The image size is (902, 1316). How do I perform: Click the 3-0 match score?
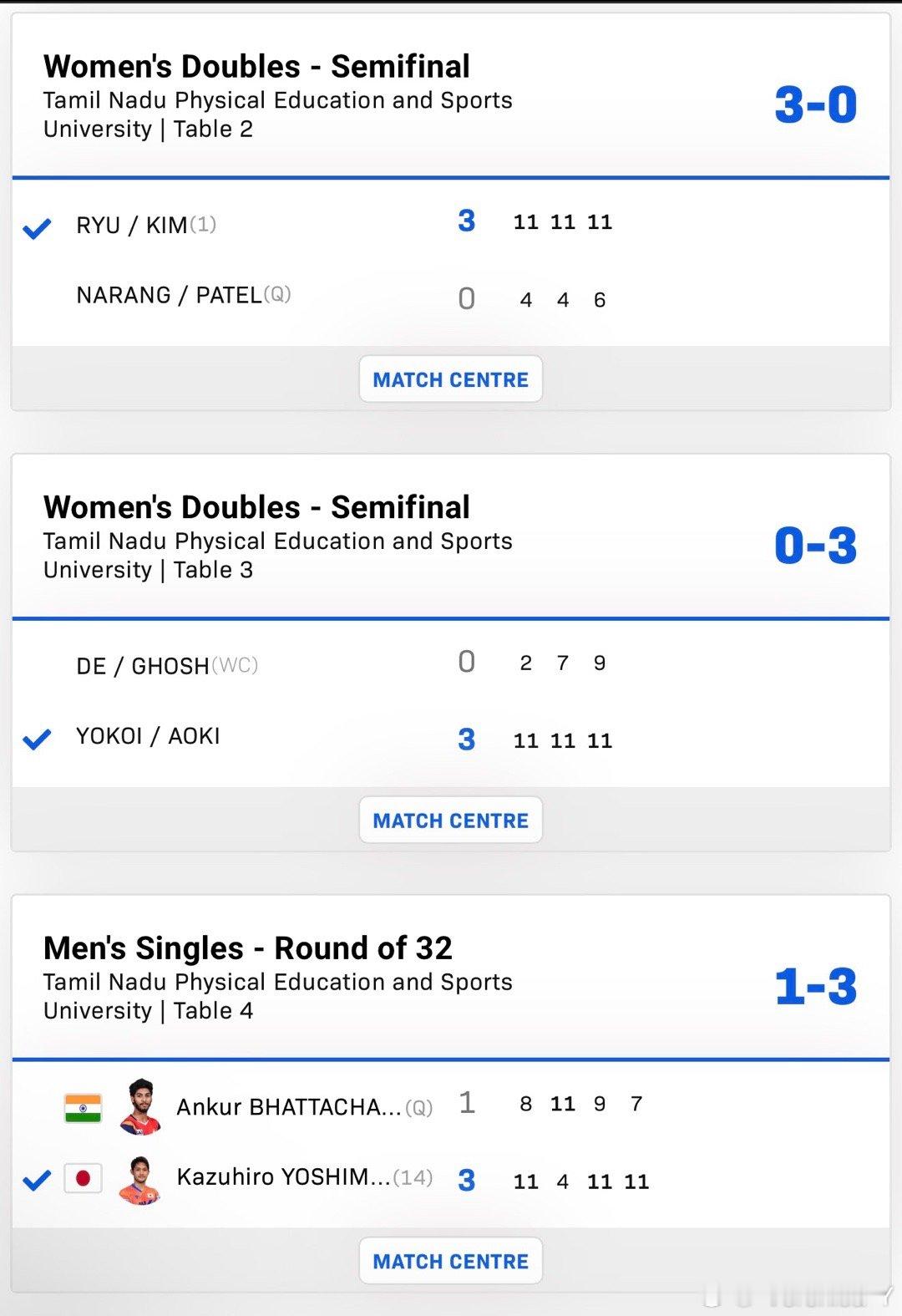pyautogui.click(x=815, y=105)
